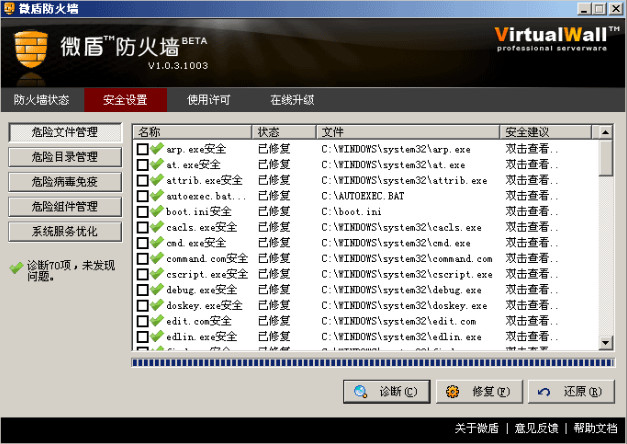Click the green check icon beside cmd.exe
The height and width of the screenshot is (444, 627).
coord(157,243)
